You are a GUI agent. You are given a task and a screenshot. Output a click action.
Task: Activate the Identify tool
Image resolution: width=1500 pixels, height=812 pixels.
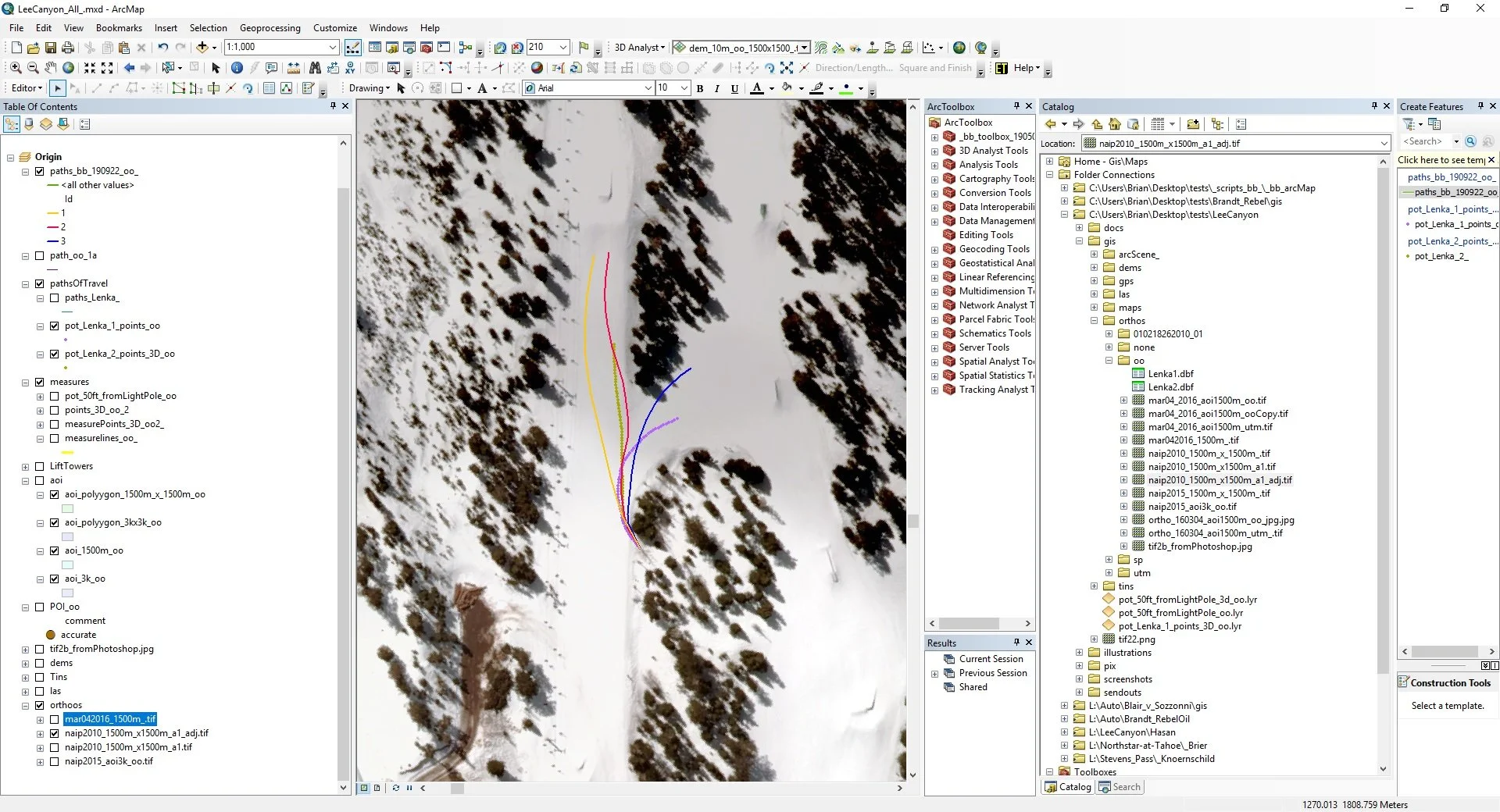(237, 68)
